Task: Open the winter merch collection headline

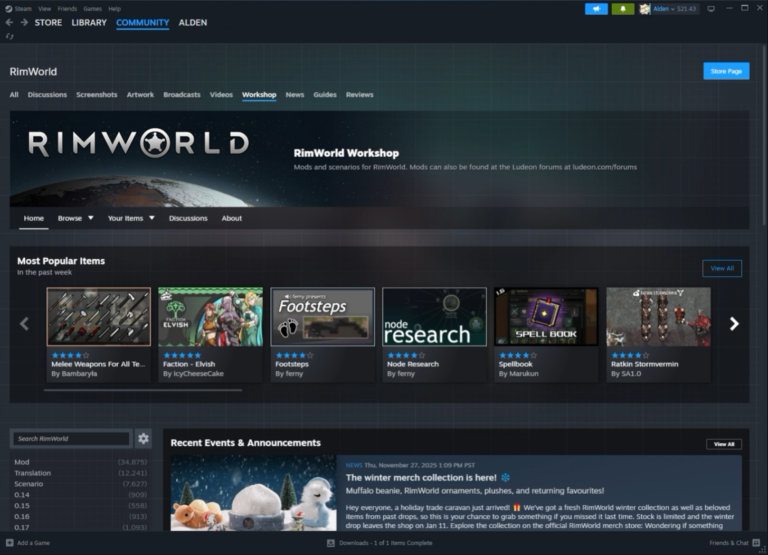Action: click(421, 478)
